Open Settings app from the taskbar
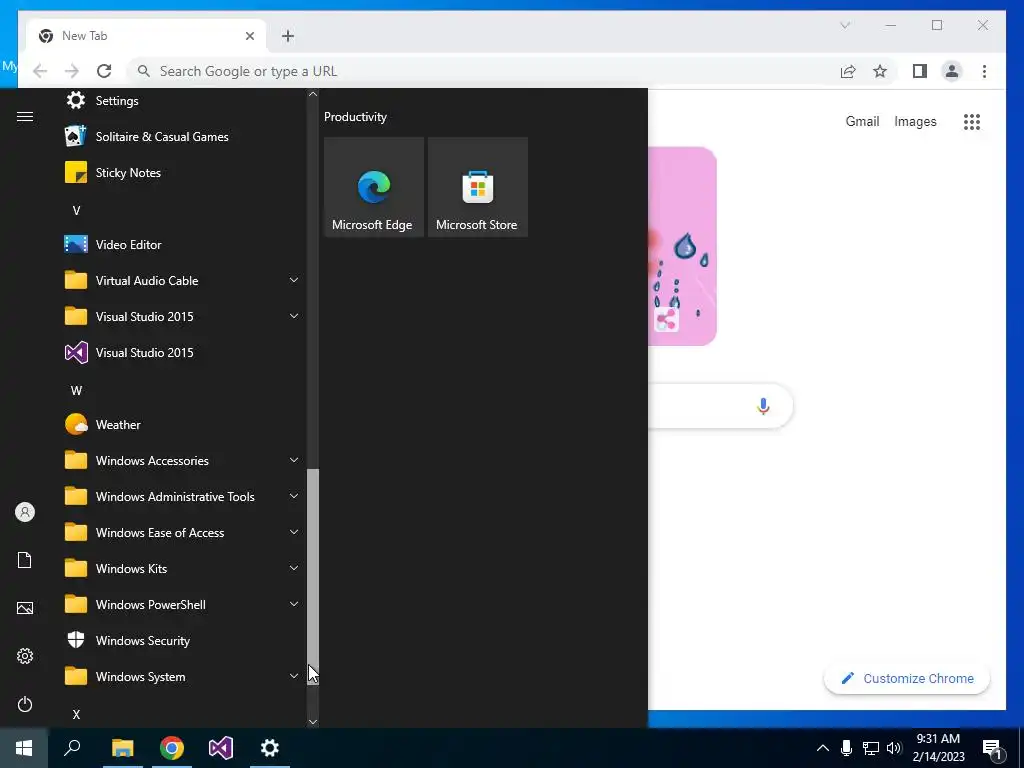 [270, 748]
